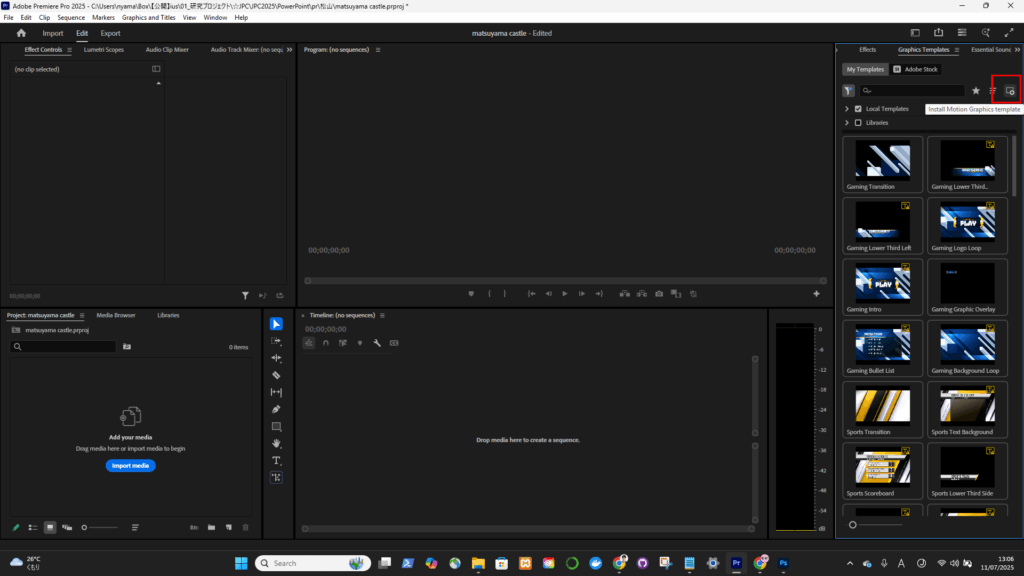This screenshot has height=576, width=1024.
Task: Switch to the Adobe Stock button
Action: pos(916,69)
